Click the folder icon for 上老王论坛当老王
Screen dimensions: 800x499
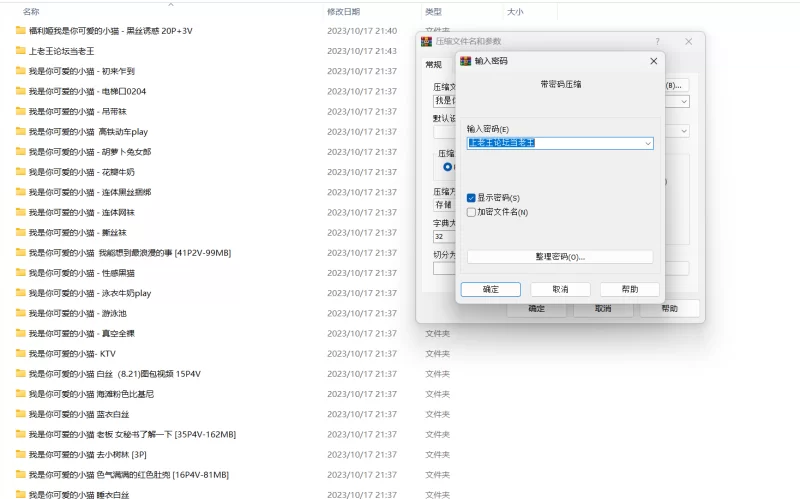pos(20,51)
